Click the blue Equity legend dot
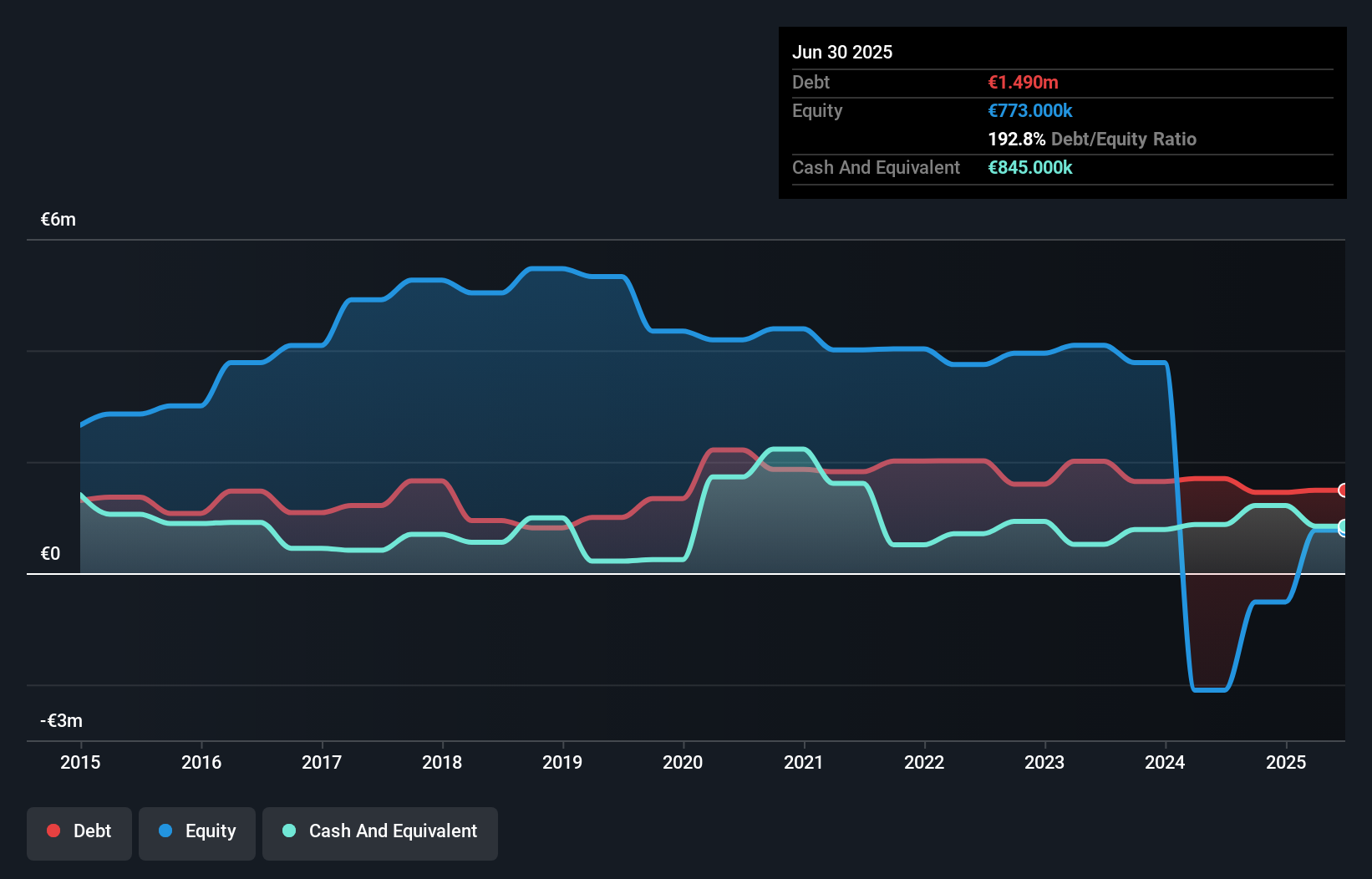 coord(165,831)
